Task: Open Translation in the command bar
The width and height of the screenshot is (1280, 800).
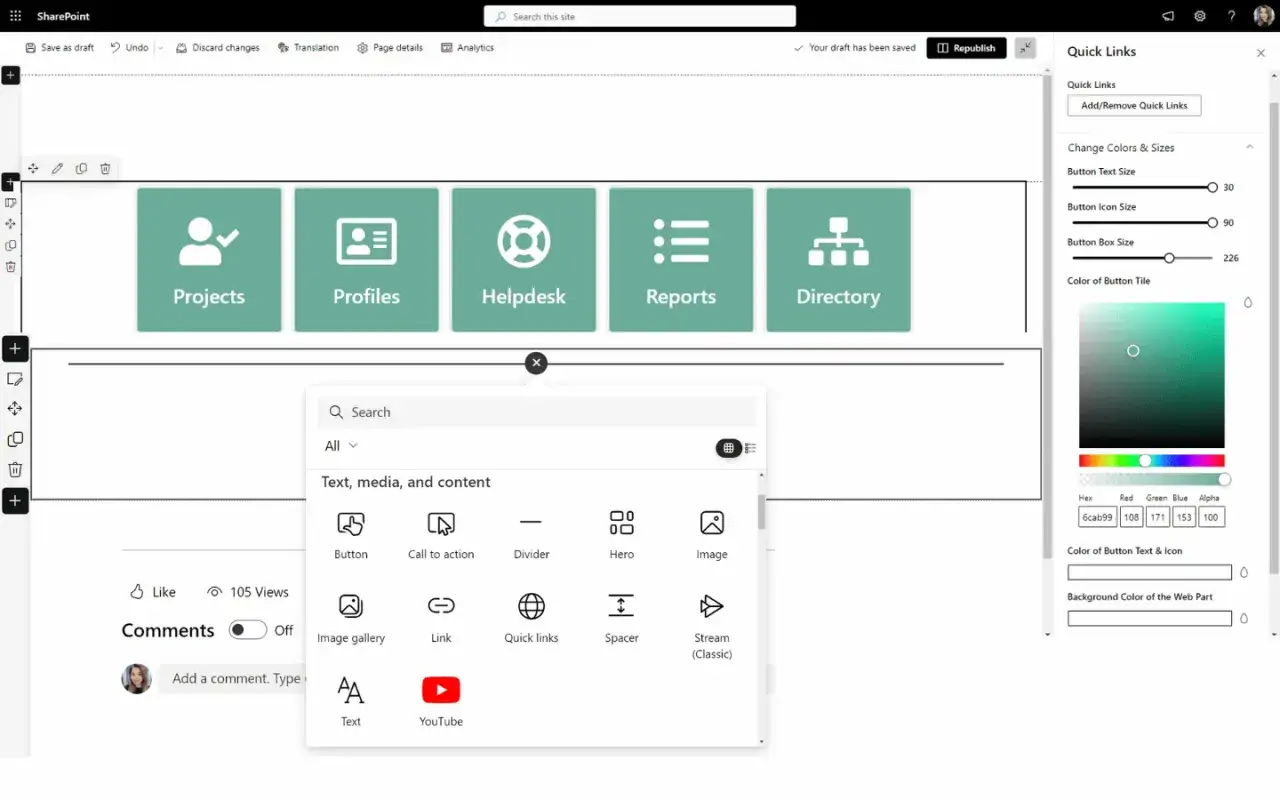Action: click(308, 48)
